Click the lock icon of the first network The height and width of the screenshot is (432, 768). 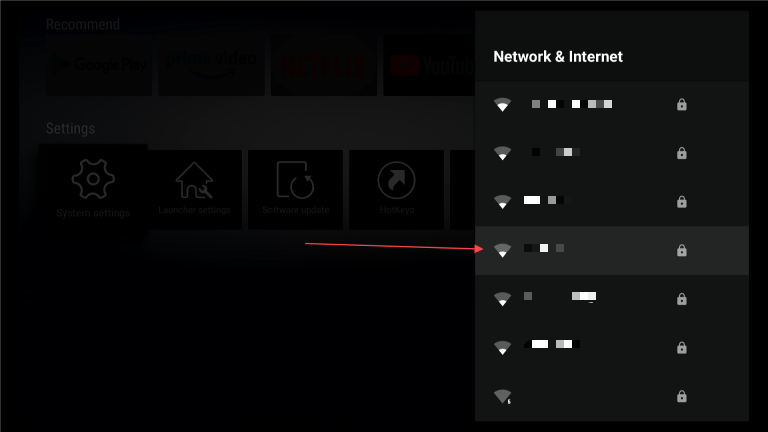[681, 104]
